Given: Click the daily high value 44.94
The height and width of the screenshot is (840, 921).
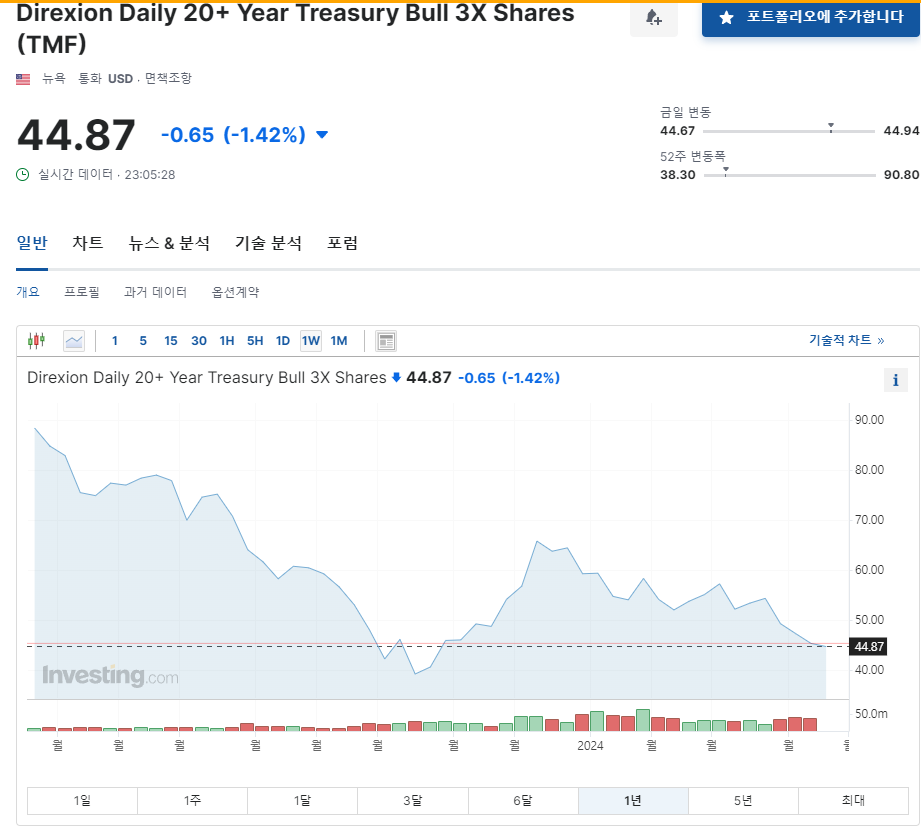Looking at the screenshot, I should 901,131.
